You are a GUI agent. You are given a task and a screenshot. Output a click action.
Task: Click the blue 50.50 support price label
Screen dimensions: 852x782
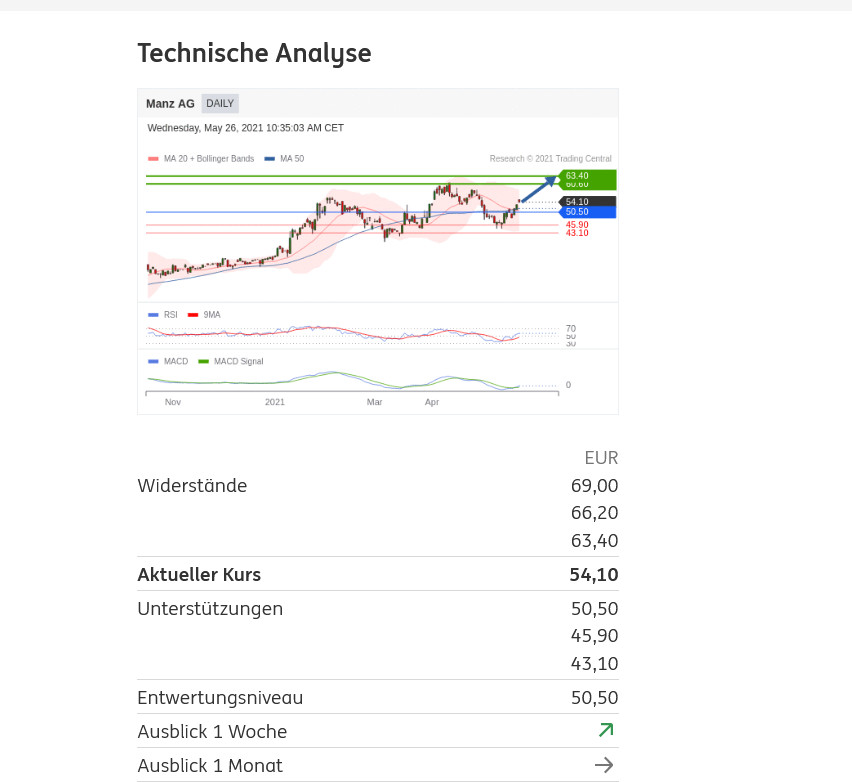click(x=587, y=212)
